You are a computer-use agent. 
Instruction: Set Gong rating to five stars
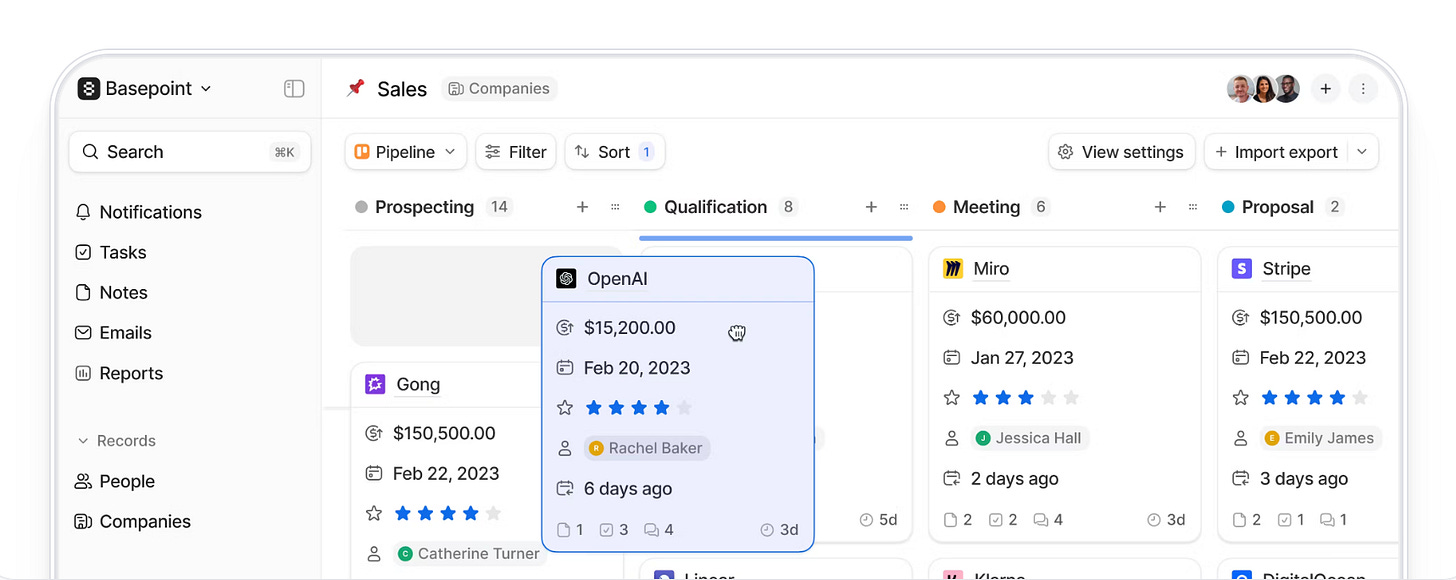coord(493,514)
